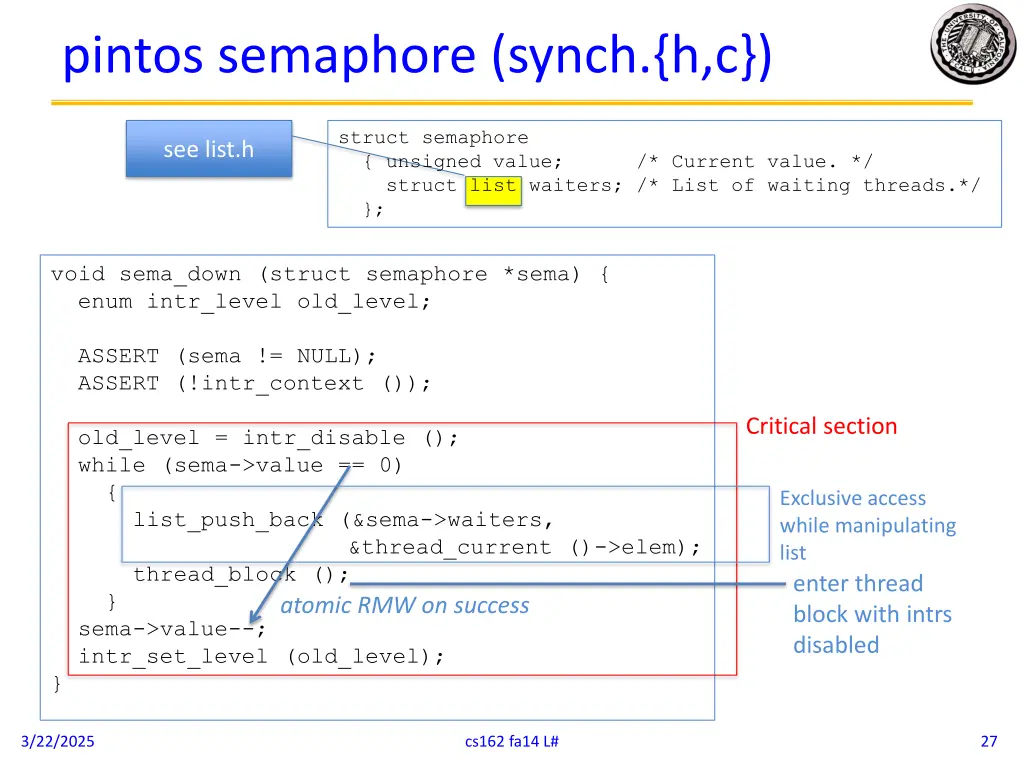Click the 'enter thread block with intrs disabled' note
Viewport: 1024px width, 768px height.
pyautogui.click(x=872, y=614)
